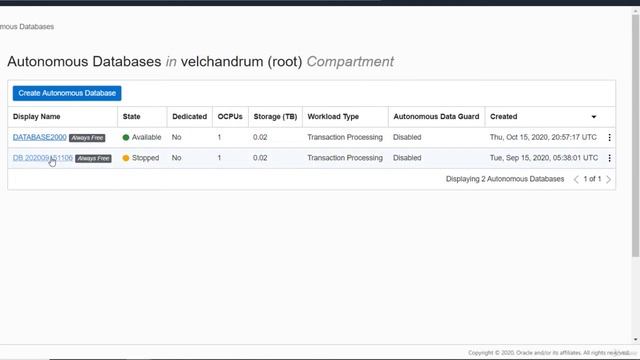Click the State column header
The height and width of the screenshot is (360, 640).
131,117
